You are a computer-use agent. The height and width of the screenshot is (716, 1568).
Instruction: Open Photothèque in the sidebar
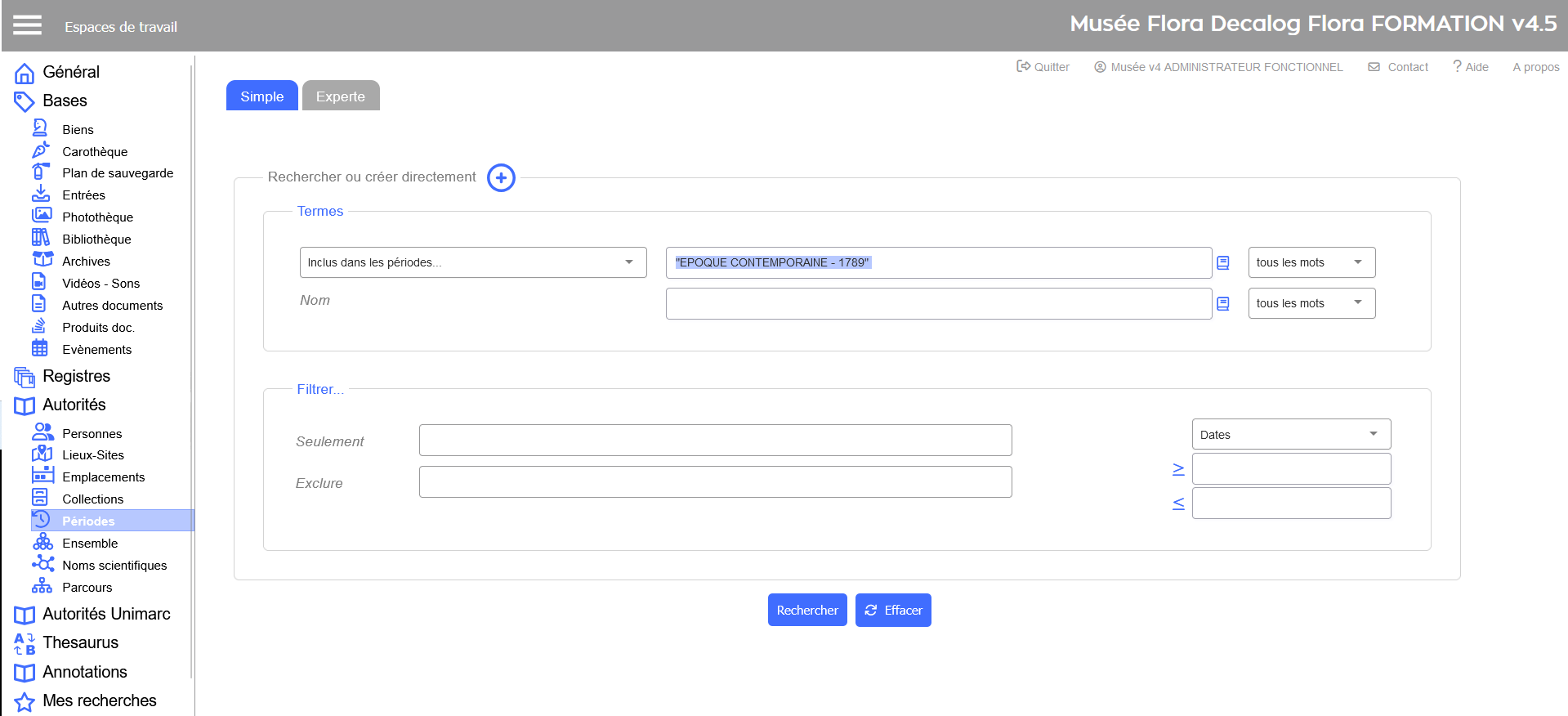coord(97,217)
